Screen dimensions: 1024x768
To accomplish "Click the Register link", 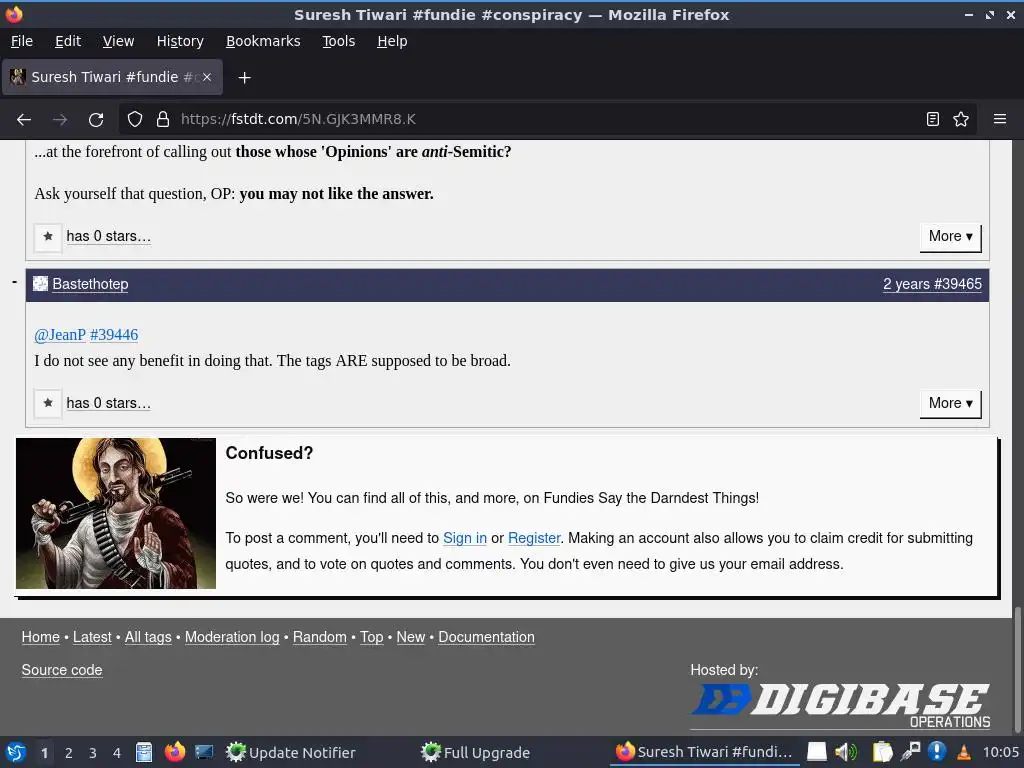I will 534,538.
